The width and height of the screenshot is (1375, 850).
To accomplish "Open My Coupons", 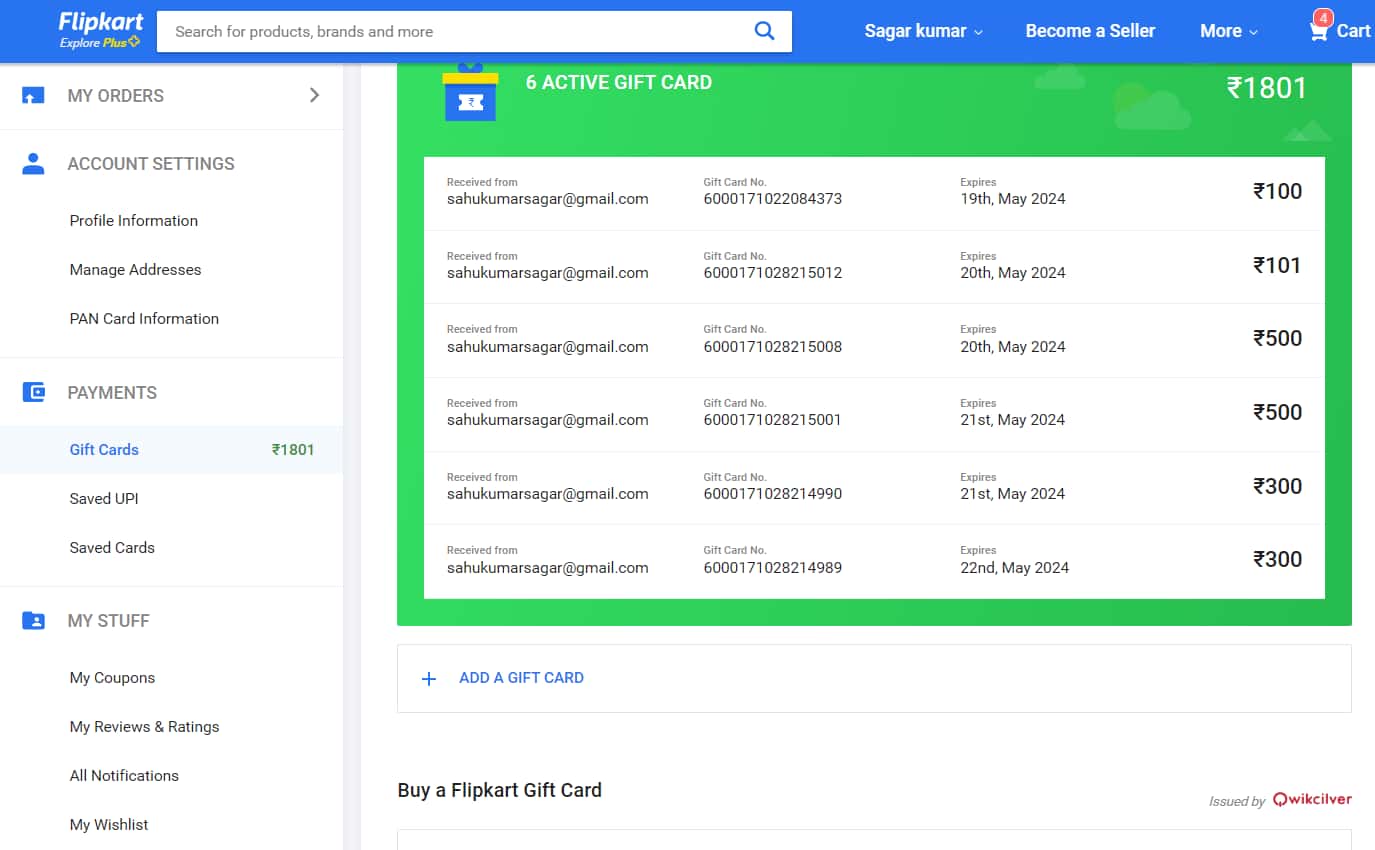I will coord(112,678).
